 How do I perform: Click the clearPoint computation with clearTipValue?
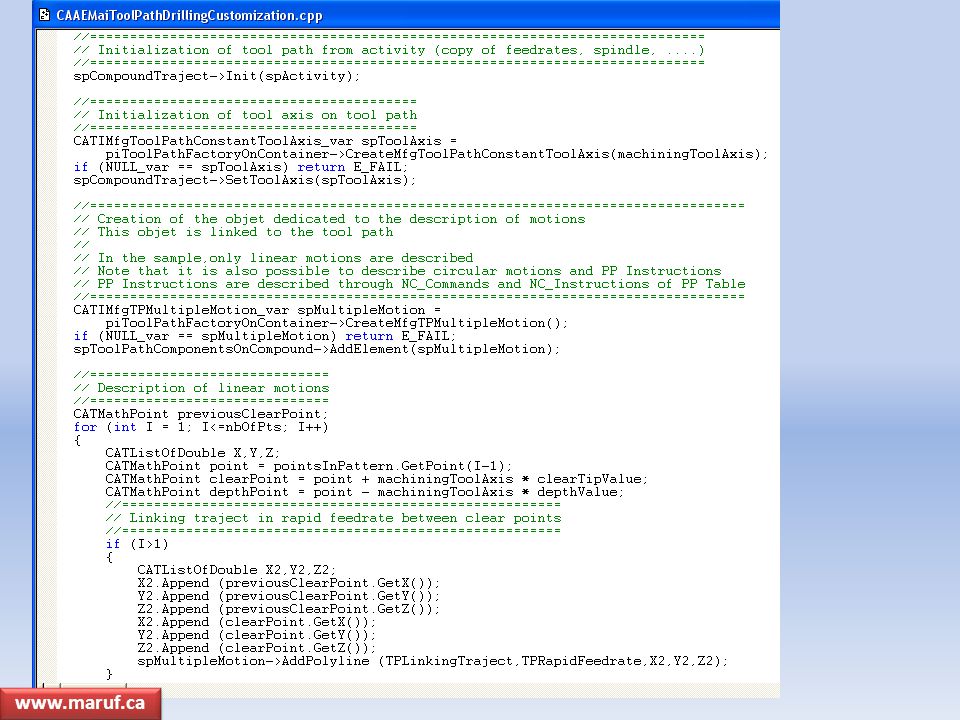[x=377, y=479]
